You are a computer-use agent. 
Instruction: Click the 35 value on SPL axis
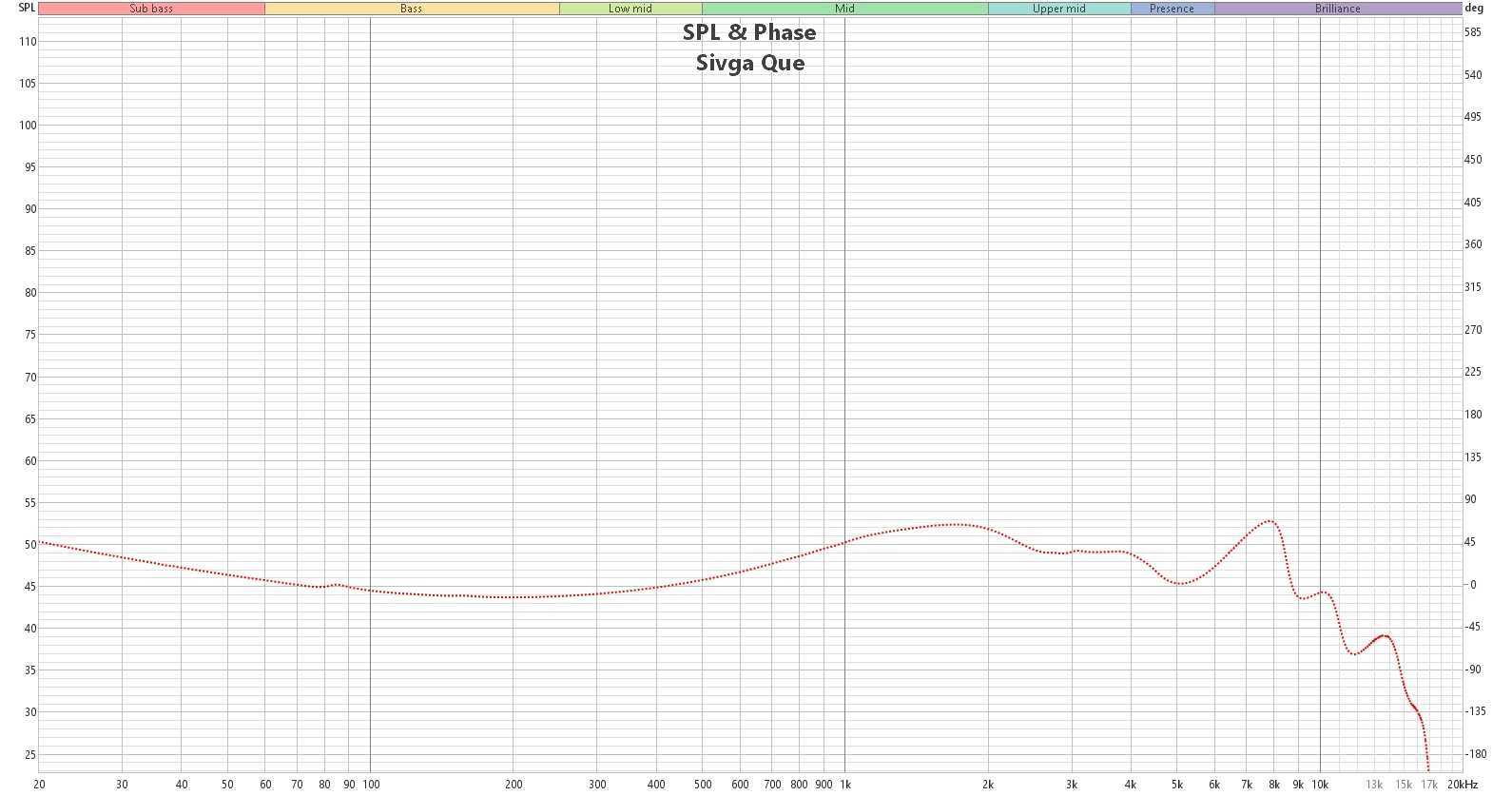click(30, 670)
